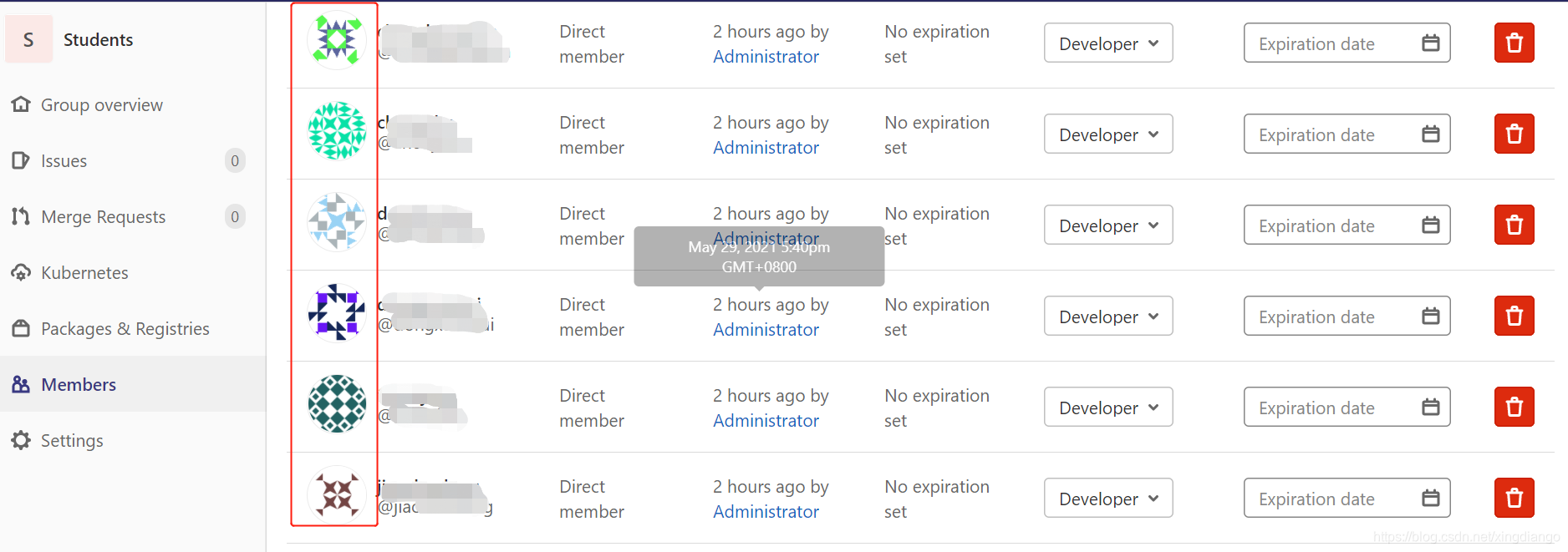Click the calendar icon in the third member's expiration field
Screen dimensions: 1568x552
tap(1430, 225)
